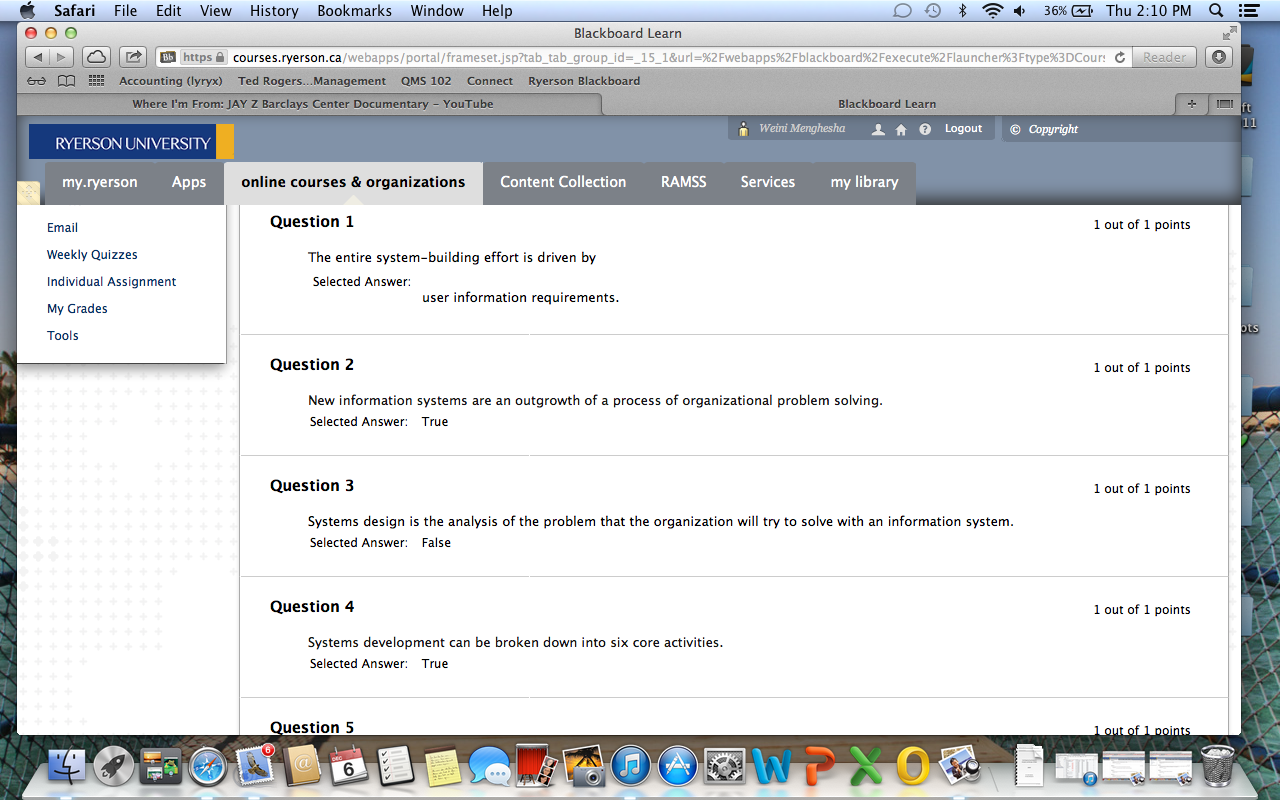This screenshot has width=1280, height=800.
Task: Open the user profile silhouette icon
Action: 878,129
